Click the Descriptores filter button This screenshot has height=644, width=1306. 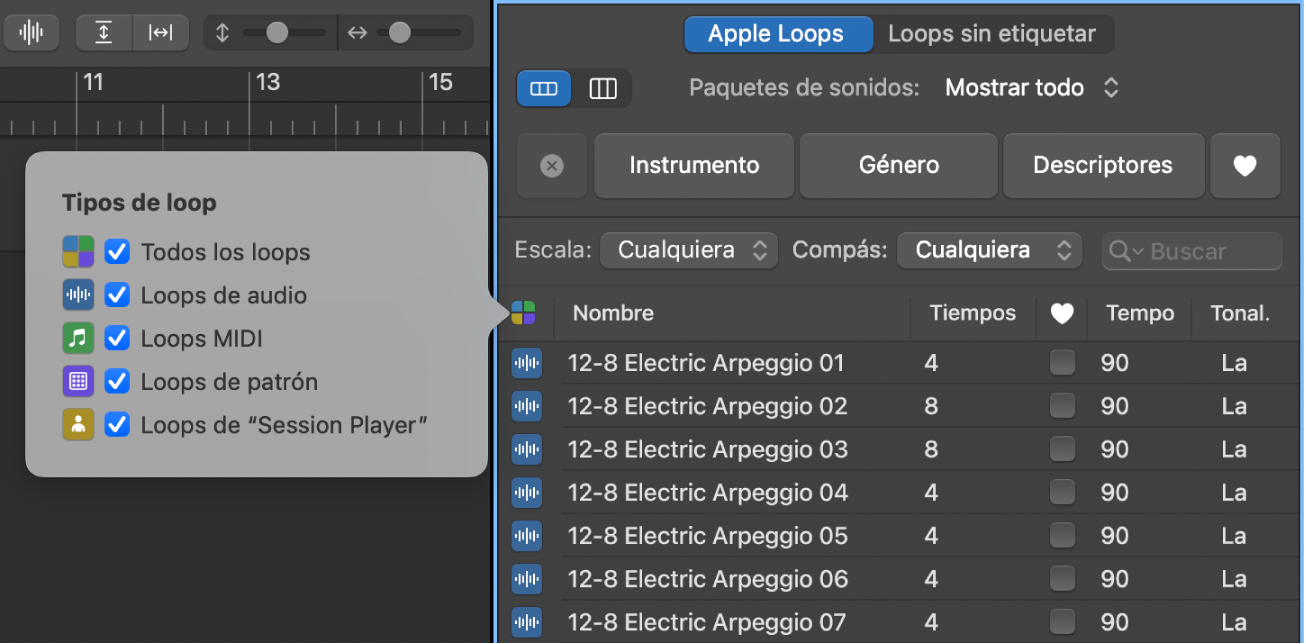[x=1103, y=166]
